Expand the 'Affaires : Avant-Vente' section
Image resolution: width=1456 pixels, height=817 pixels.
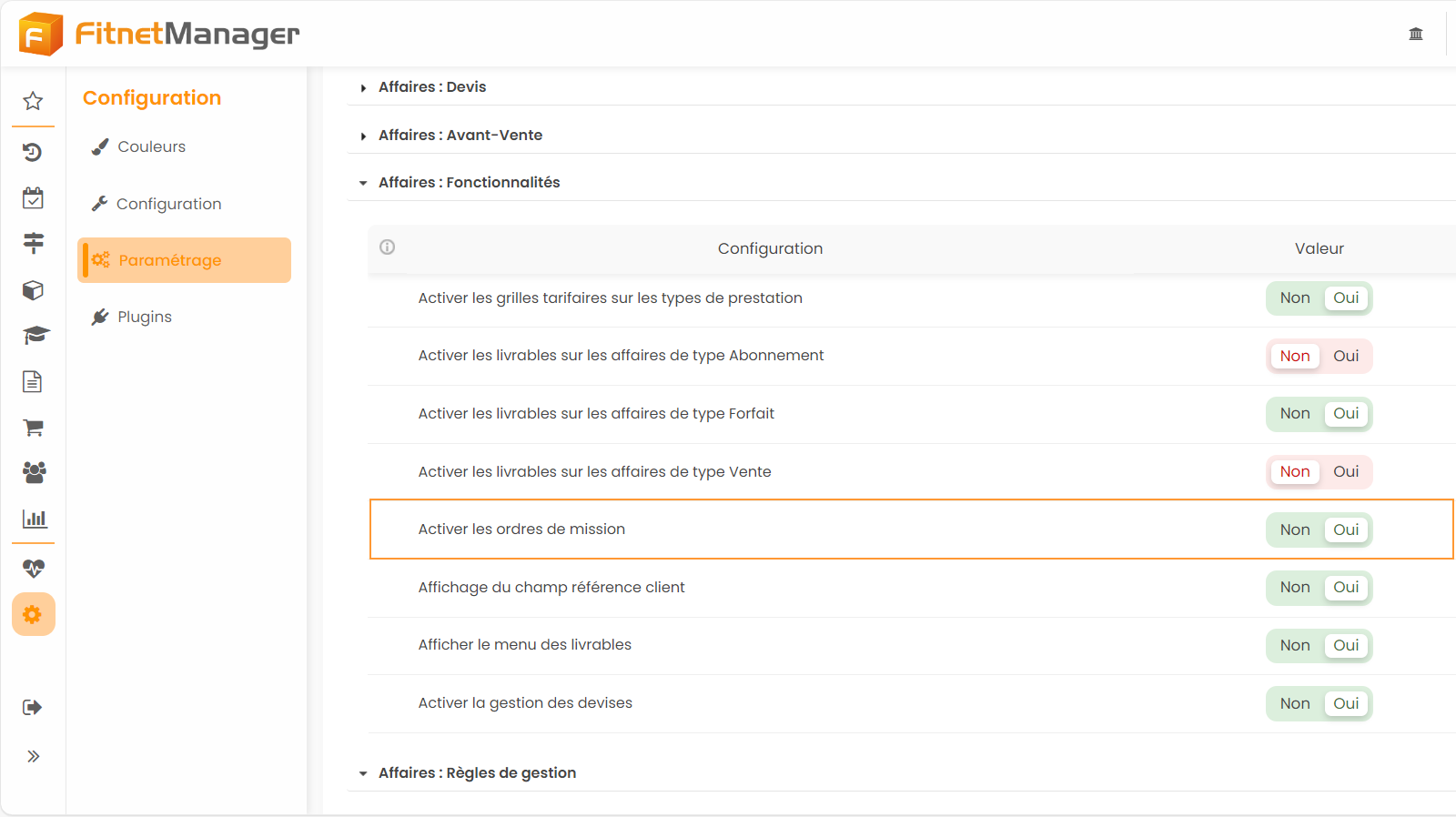[460, 136]
